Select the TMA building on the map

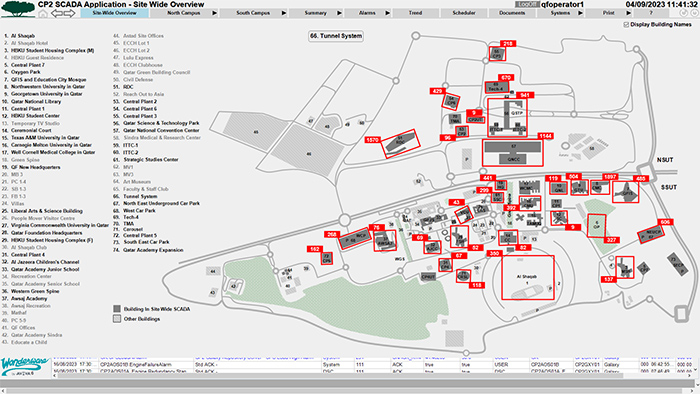click(455, 119)
